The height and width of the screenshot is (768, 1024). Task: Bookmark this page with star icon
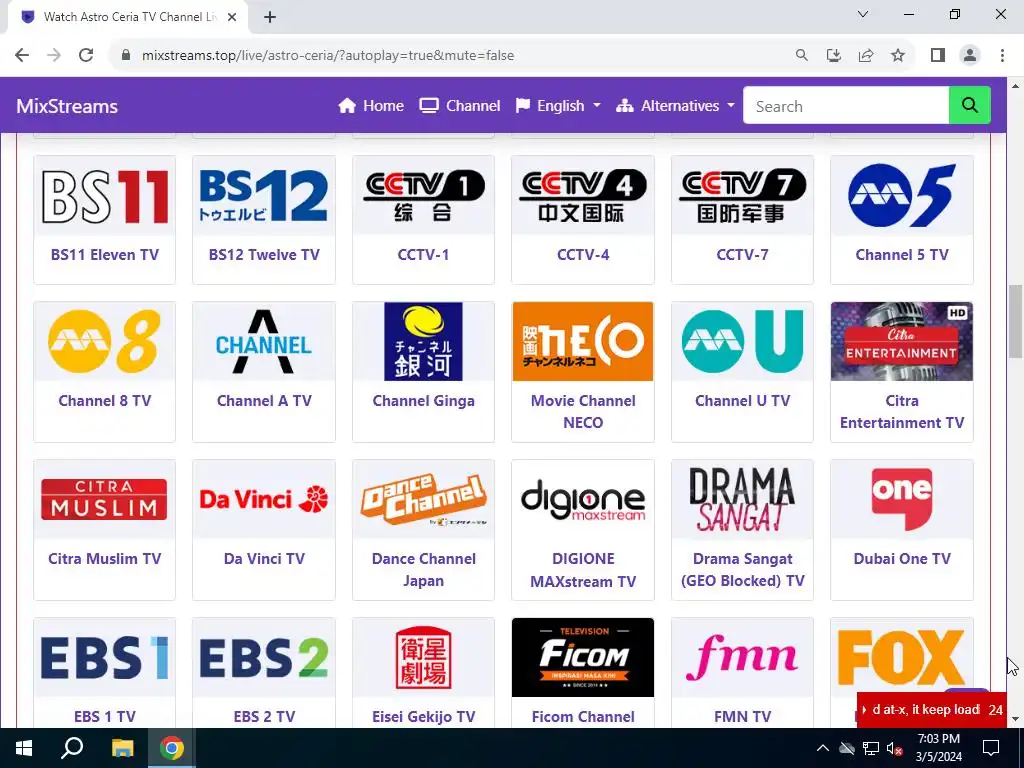coord(898,55)
